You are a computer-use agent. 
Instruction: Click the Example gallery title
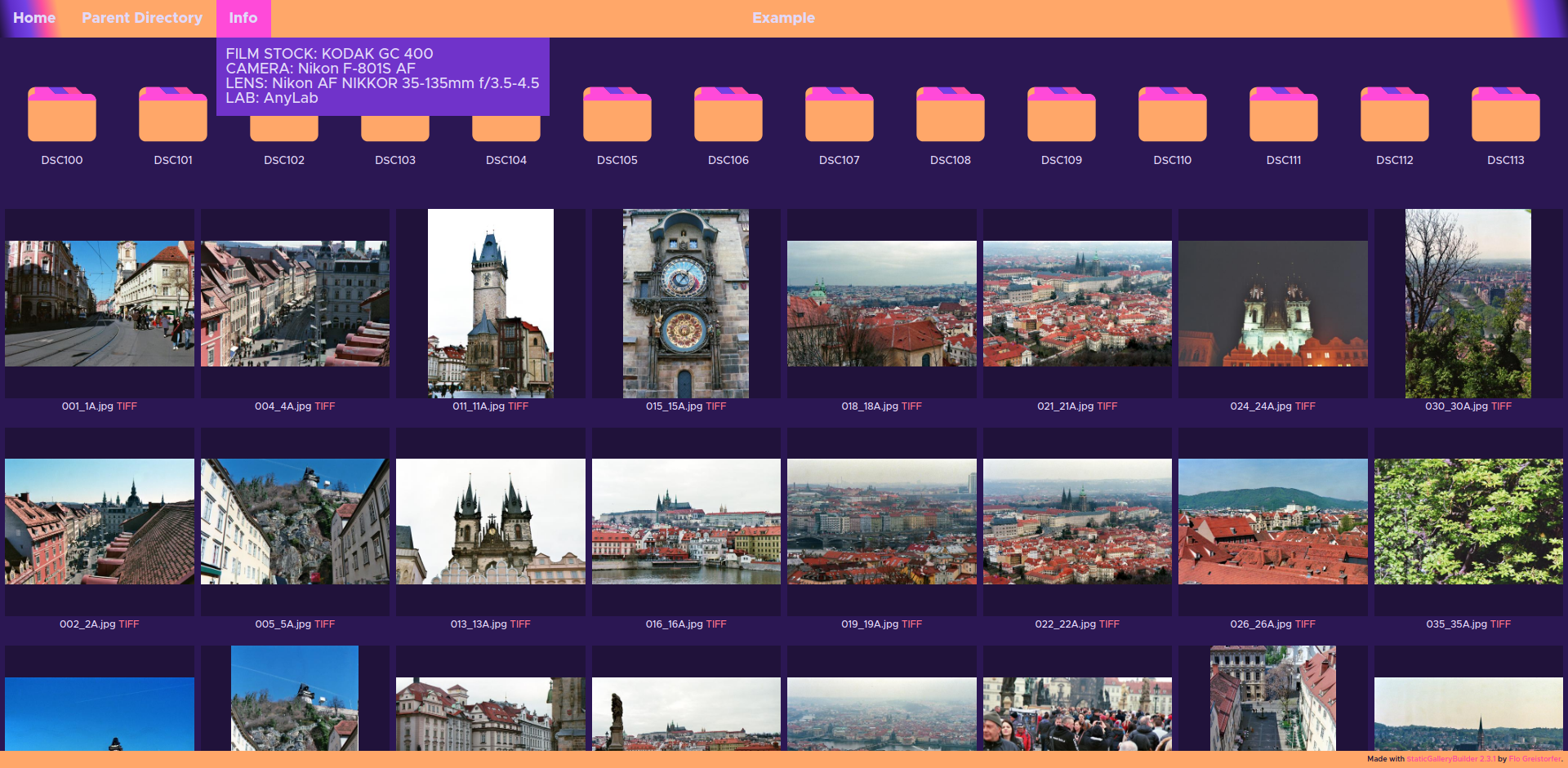pyautogui.click(x=783, y=18)
